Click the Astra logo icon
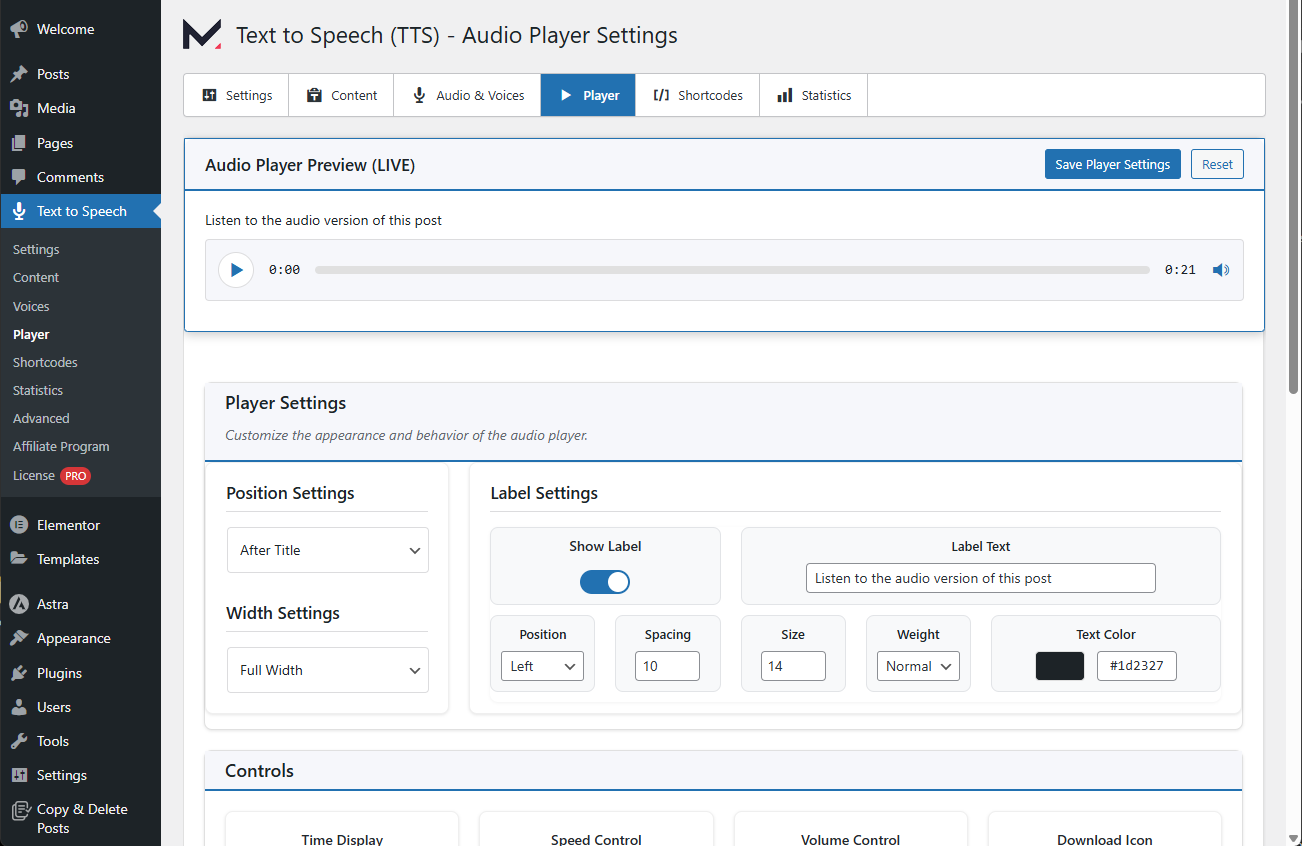This screenshot has width=1302, height=846. click(x=19, y=604)
